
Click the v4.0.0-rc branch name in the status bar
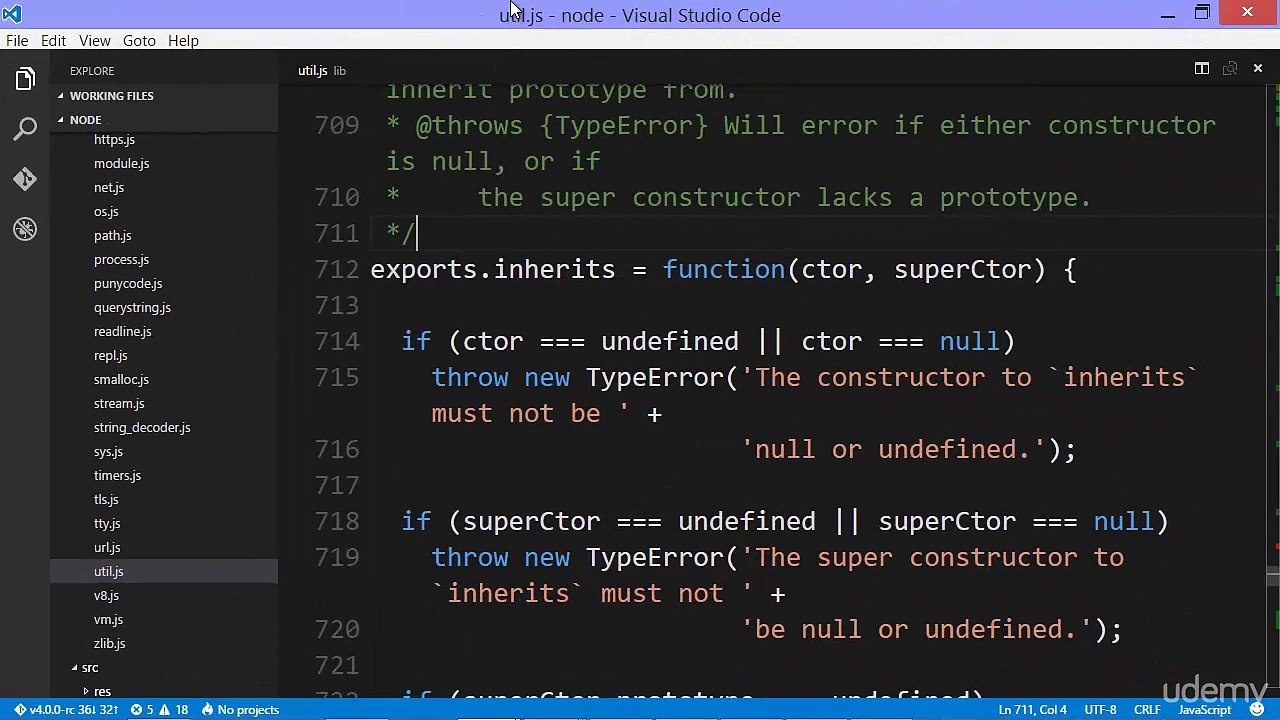pyautogui.click(x=73, y=710)
